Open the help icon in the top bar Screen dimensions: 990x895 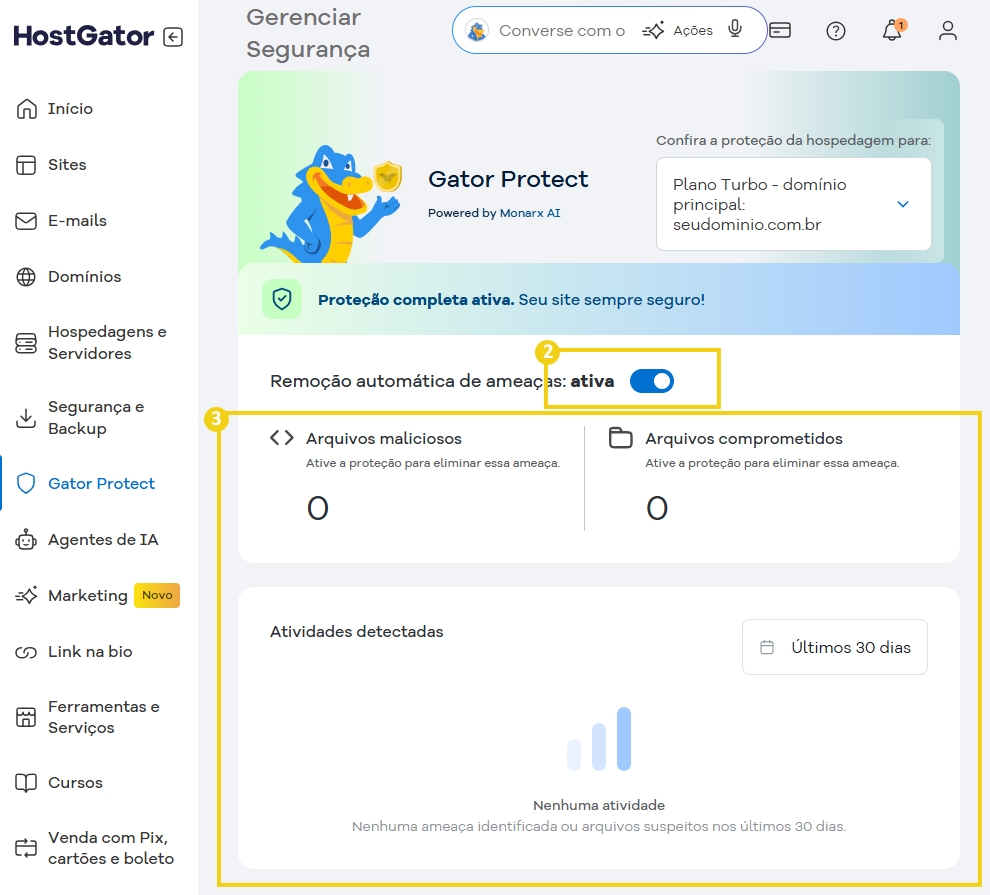point(836,30)
